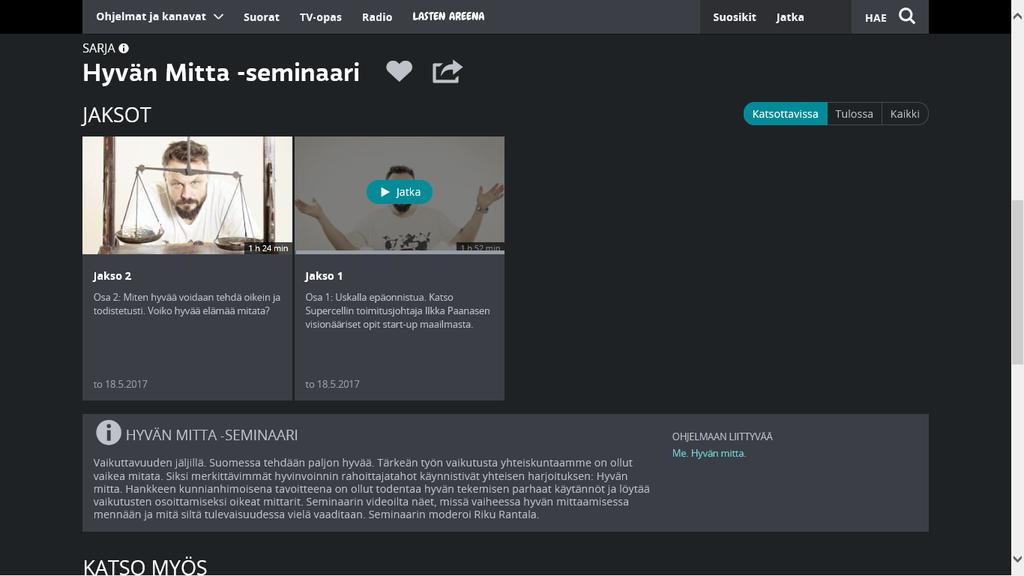Click the JAKSOT section heading
Screen dimensions: 1024x576
click(117, 115)
